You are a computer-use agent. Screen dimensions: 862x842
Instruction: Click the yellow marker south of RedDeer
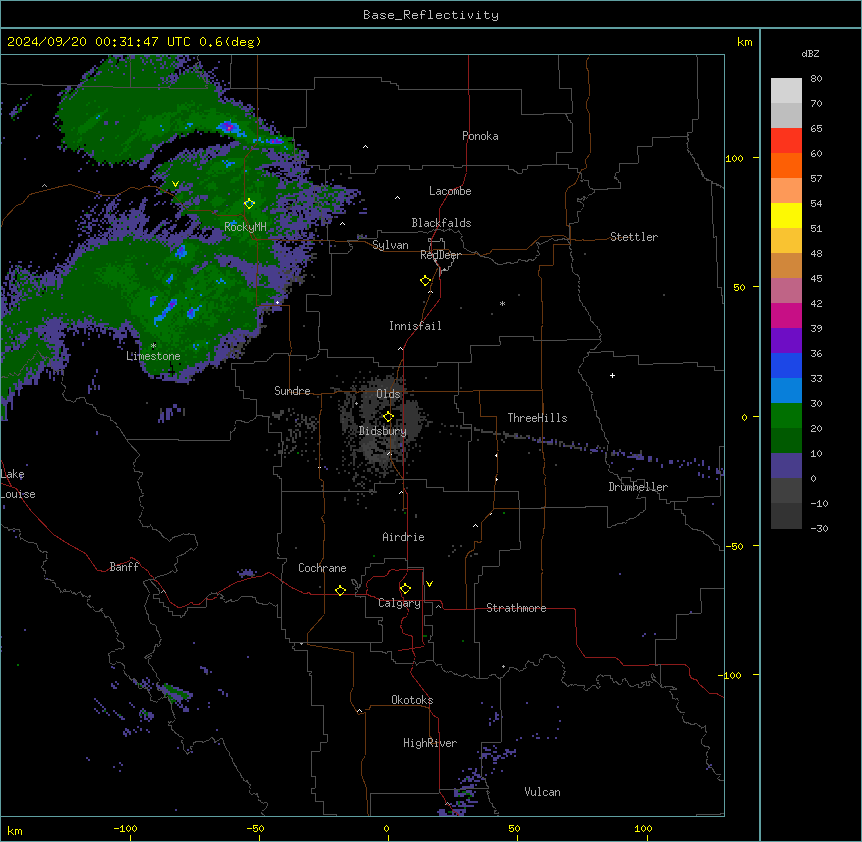coord(425,280)
